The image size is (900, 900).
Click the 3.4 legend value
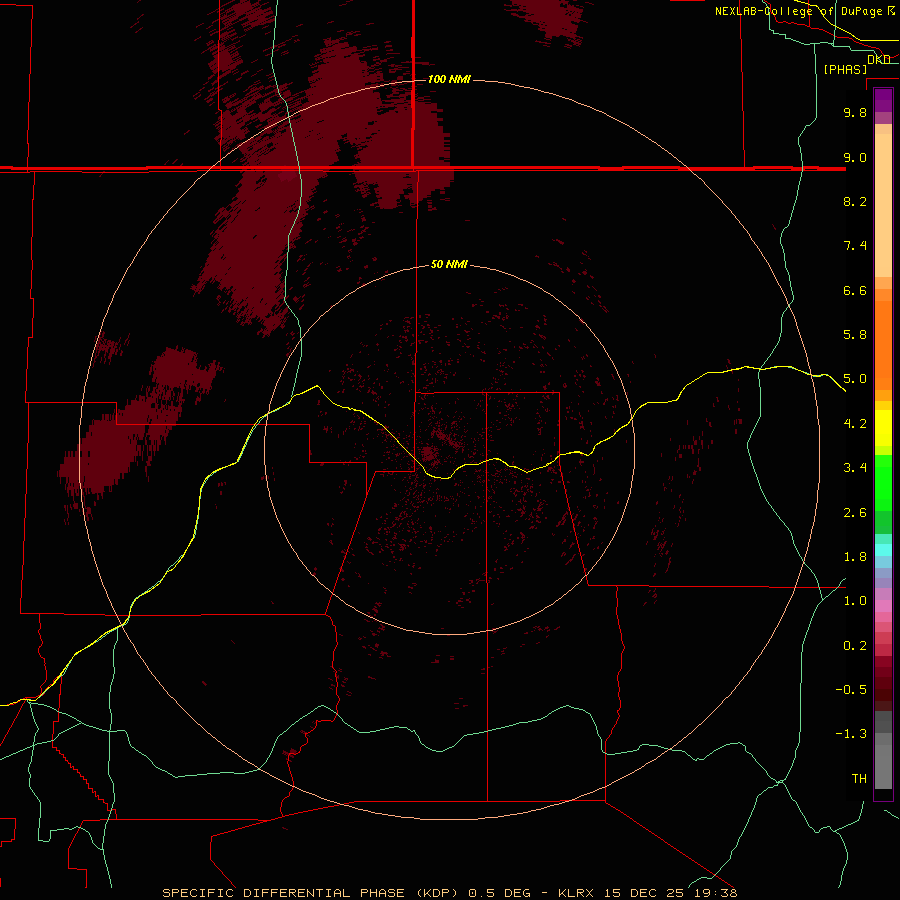pos(855,468)
